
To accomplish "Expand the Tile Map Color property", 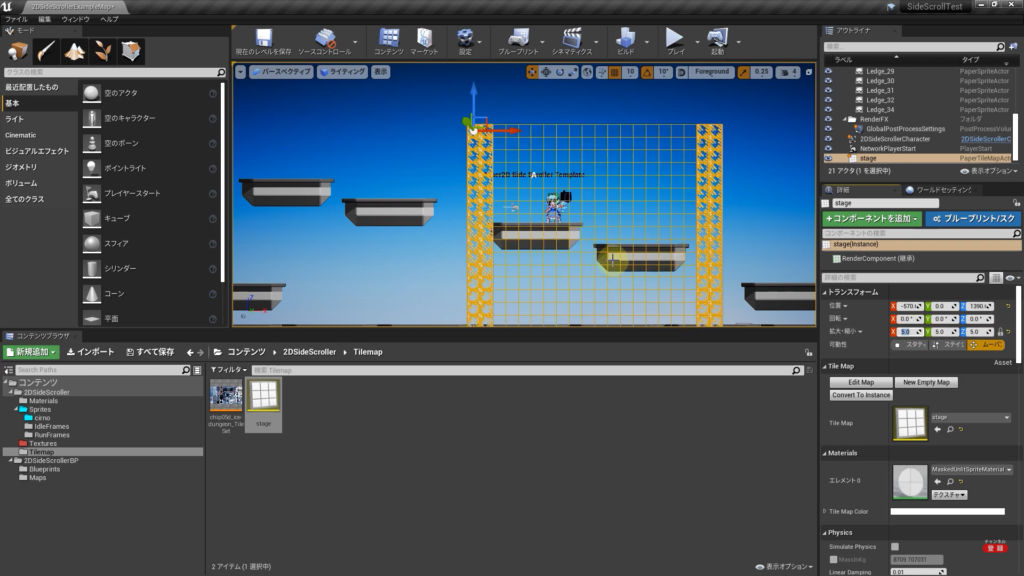I will pyautogui.click(x=823, y=511).
